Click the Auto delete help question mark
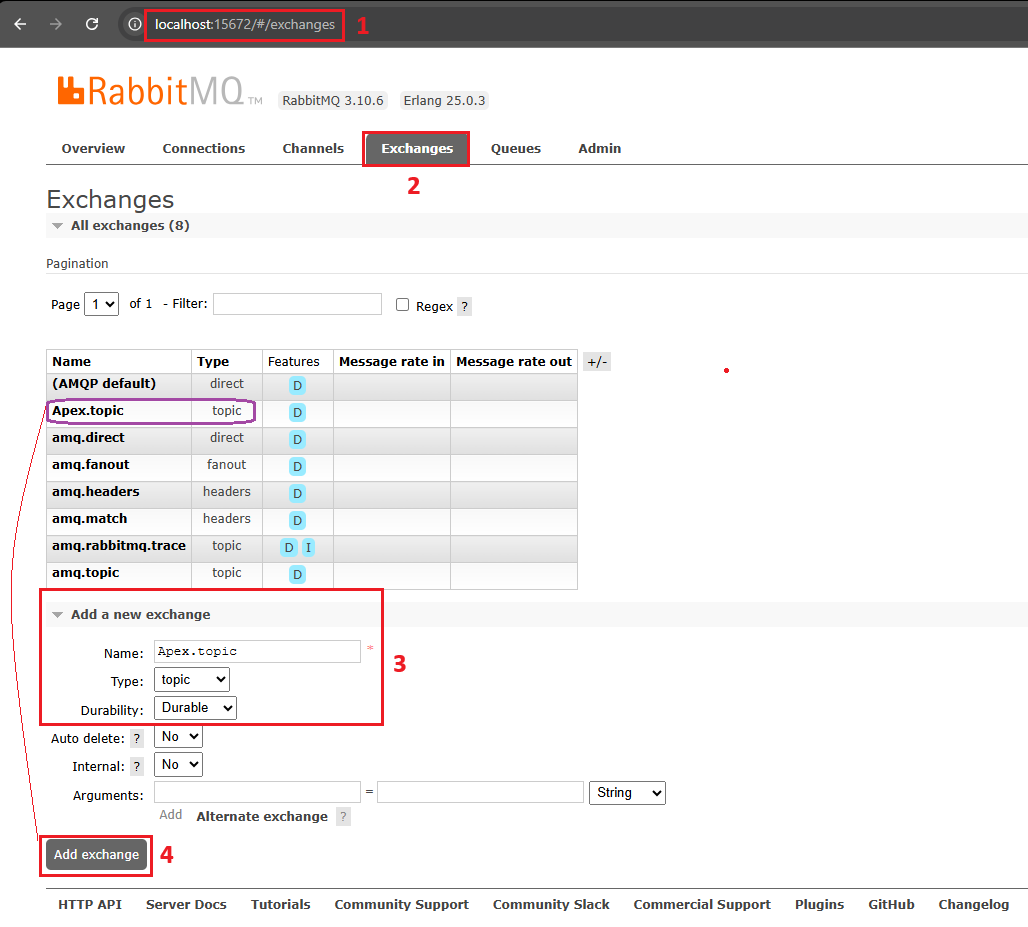 click(136, 738)
